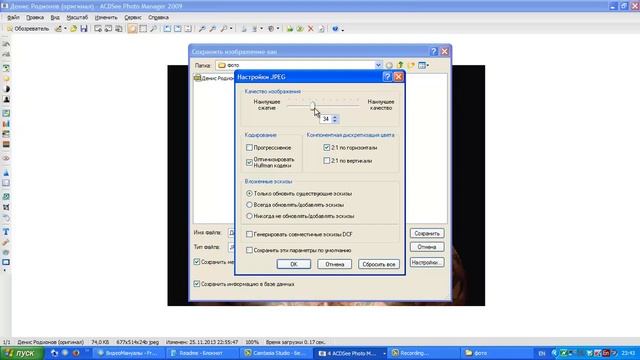The width and height of the screenshot is (640, 360).
Task: Click the red X Delete icon in toolbar
Action: (x=311, y=29)
